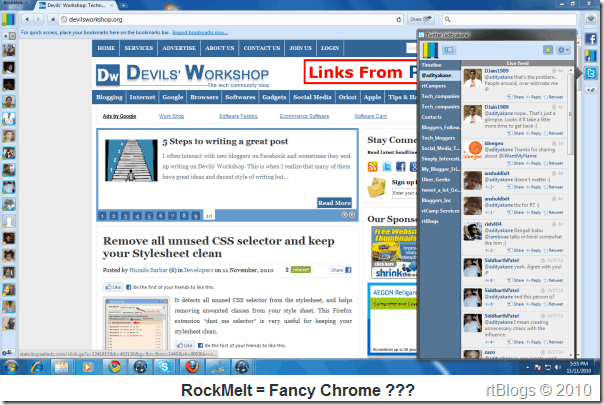Close the Devils' Workshop tab
The width and height of the screenshot is (604, 405).
(112, 5)
